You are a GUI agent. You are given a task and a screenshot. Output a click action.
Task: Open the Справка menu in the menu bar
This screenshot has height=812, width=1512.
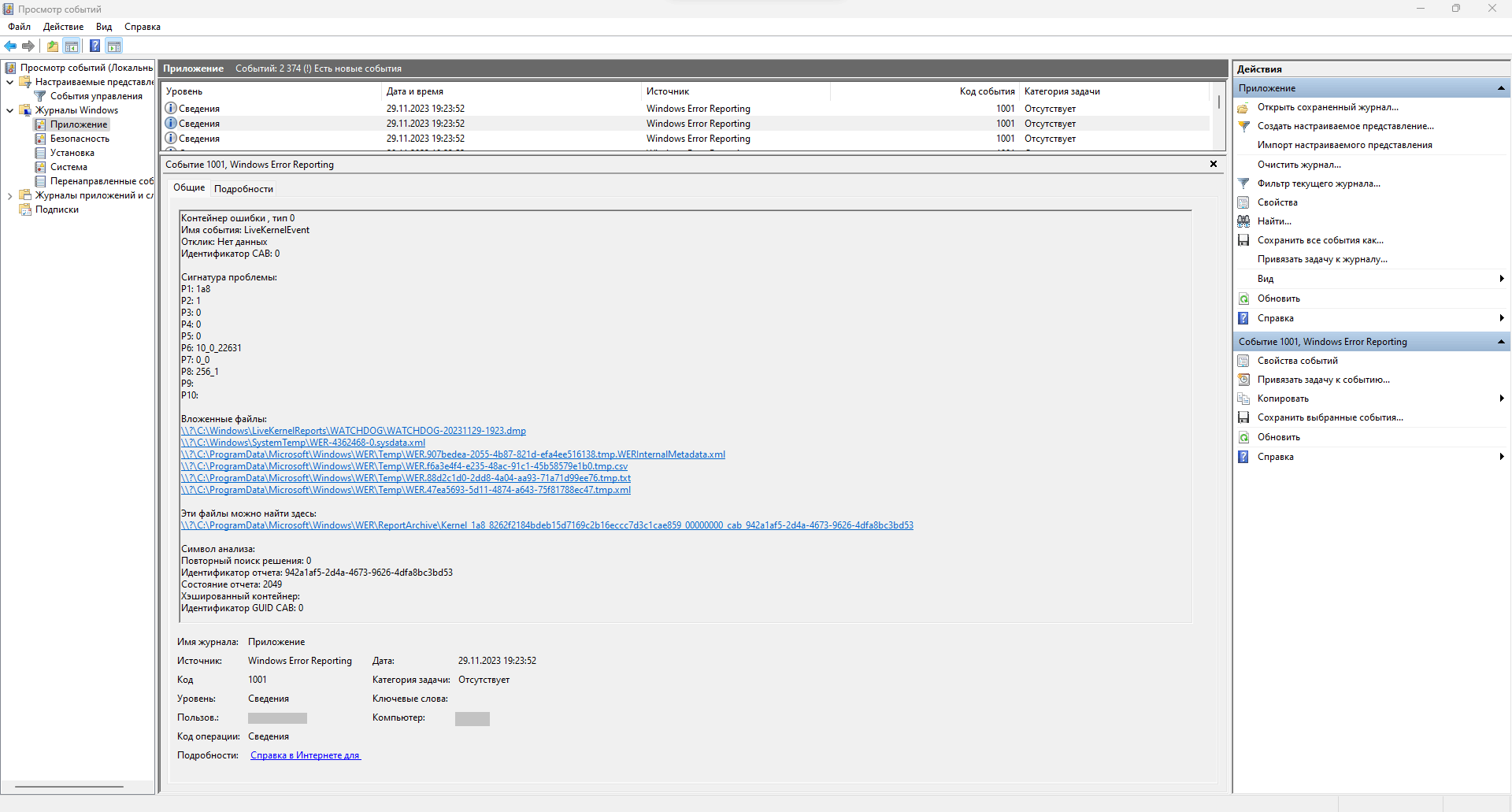pos(143,27)
